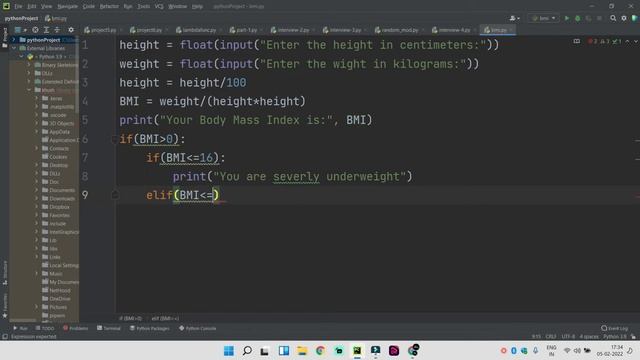Open File Explorer from taskbar
Screen dimensions: 640x360
pyautogui.click(x=302, y=351)
